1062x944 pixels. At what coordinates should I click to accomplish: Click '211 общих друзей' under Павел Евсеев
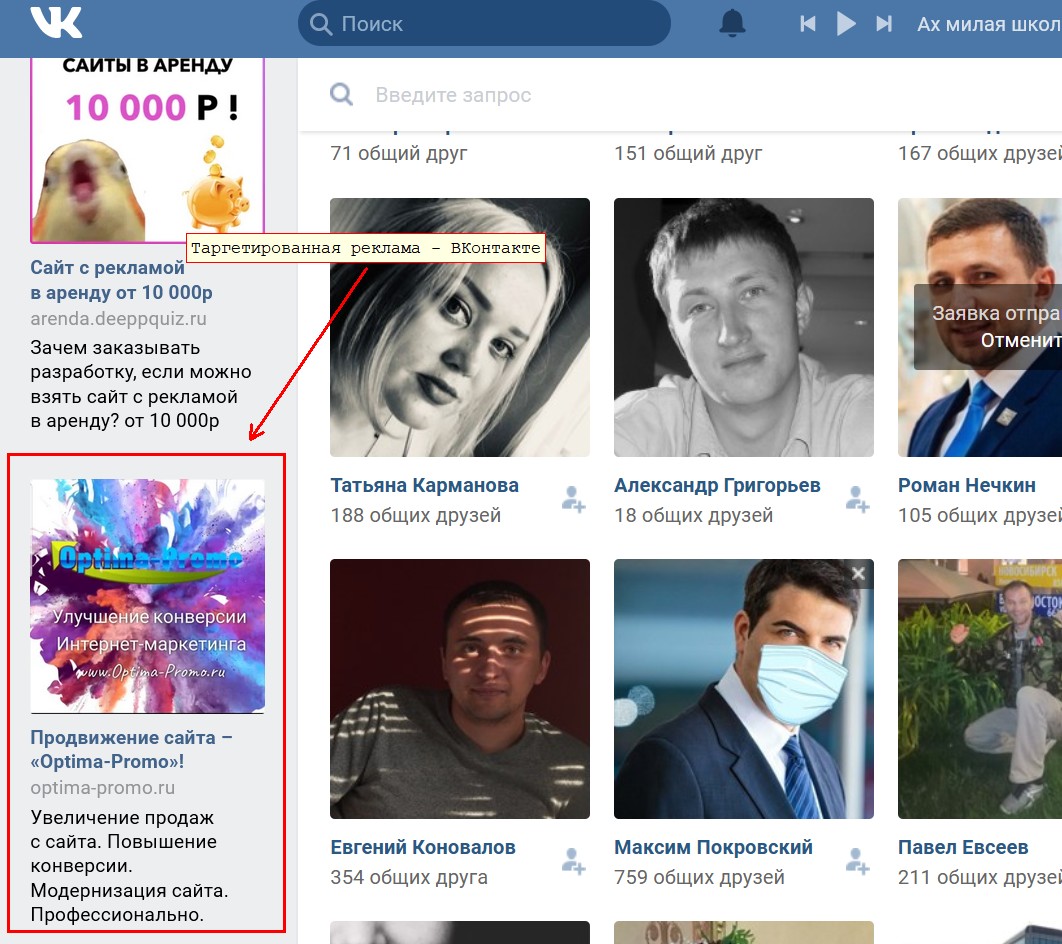980,877
